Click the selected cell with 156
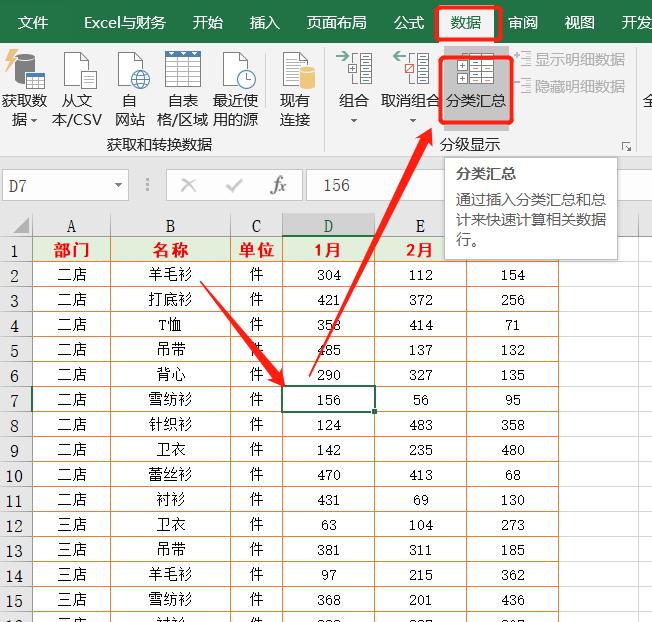 (328, 400)
